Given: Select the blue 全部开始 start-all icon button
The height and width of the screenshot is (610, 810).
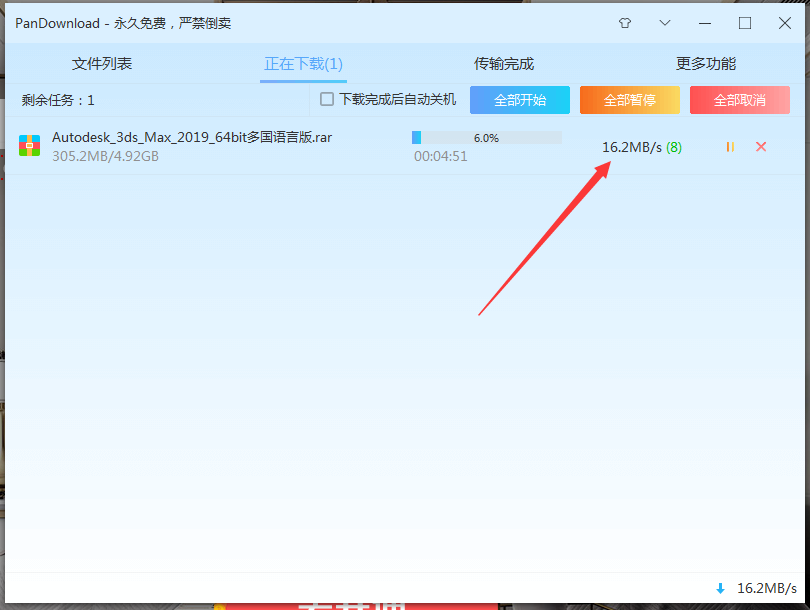Looking at the screenshot, I should click(519, 100).
